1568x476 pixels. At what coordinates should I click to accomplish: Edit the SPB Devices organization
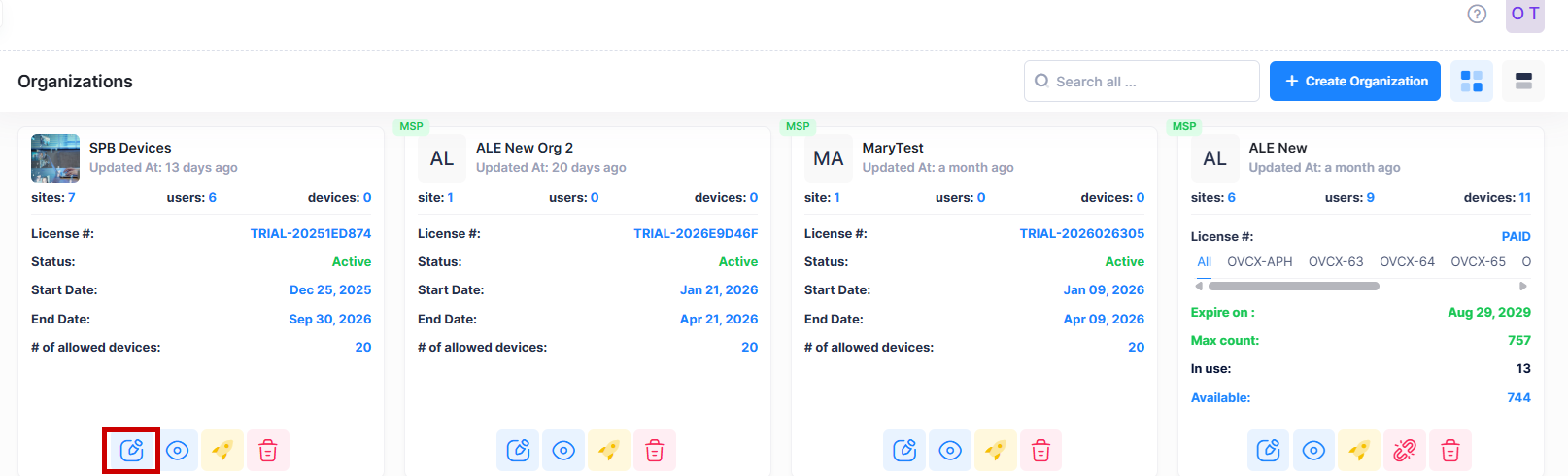tap(131, 451)
